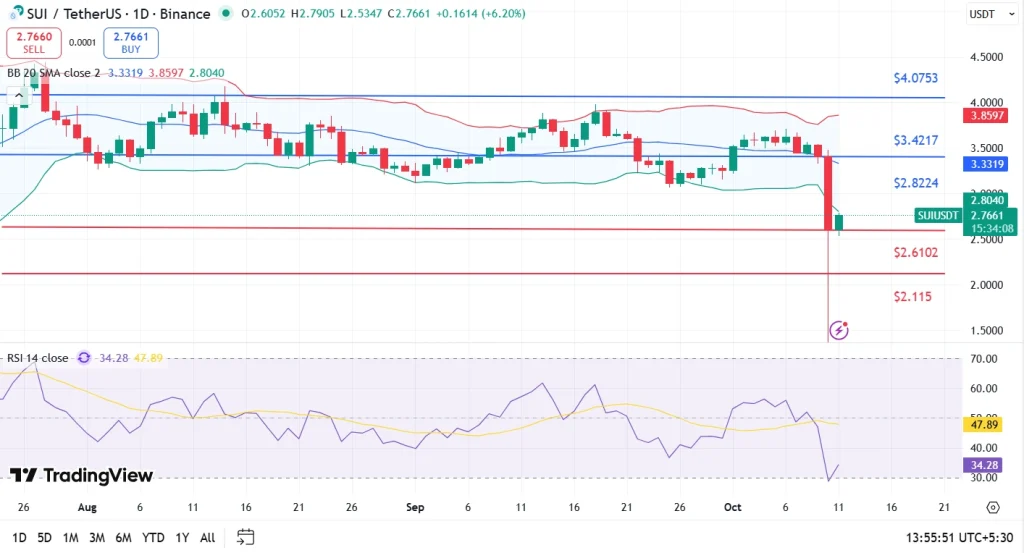Open the USDT currency dropdown
This screenshot has width=1024, height=553.
990,14
